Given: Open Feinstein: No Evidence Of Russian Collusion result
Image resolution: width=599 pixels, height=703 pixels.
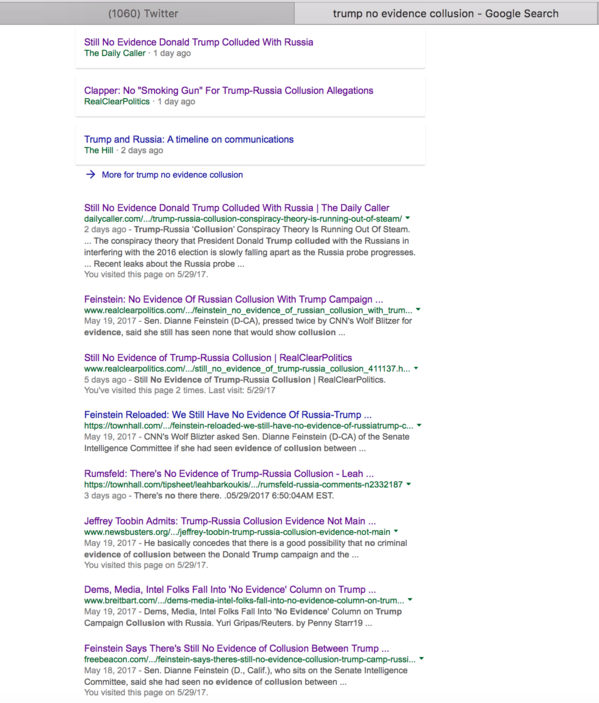Looking at the screenshot, I should coord(234,299).
